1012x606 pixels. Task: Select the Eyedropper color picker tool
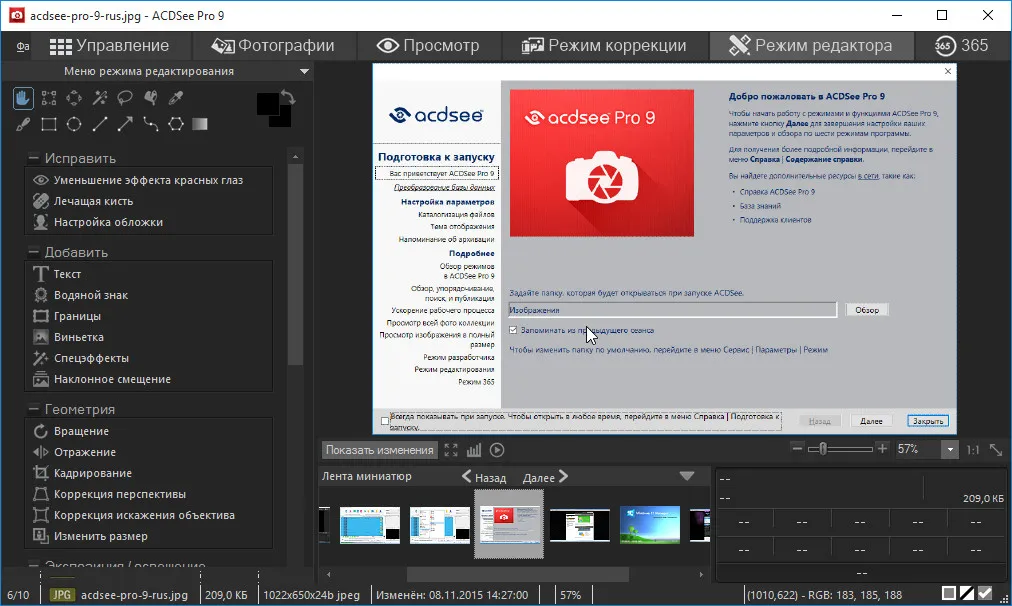tap(176, 98)
